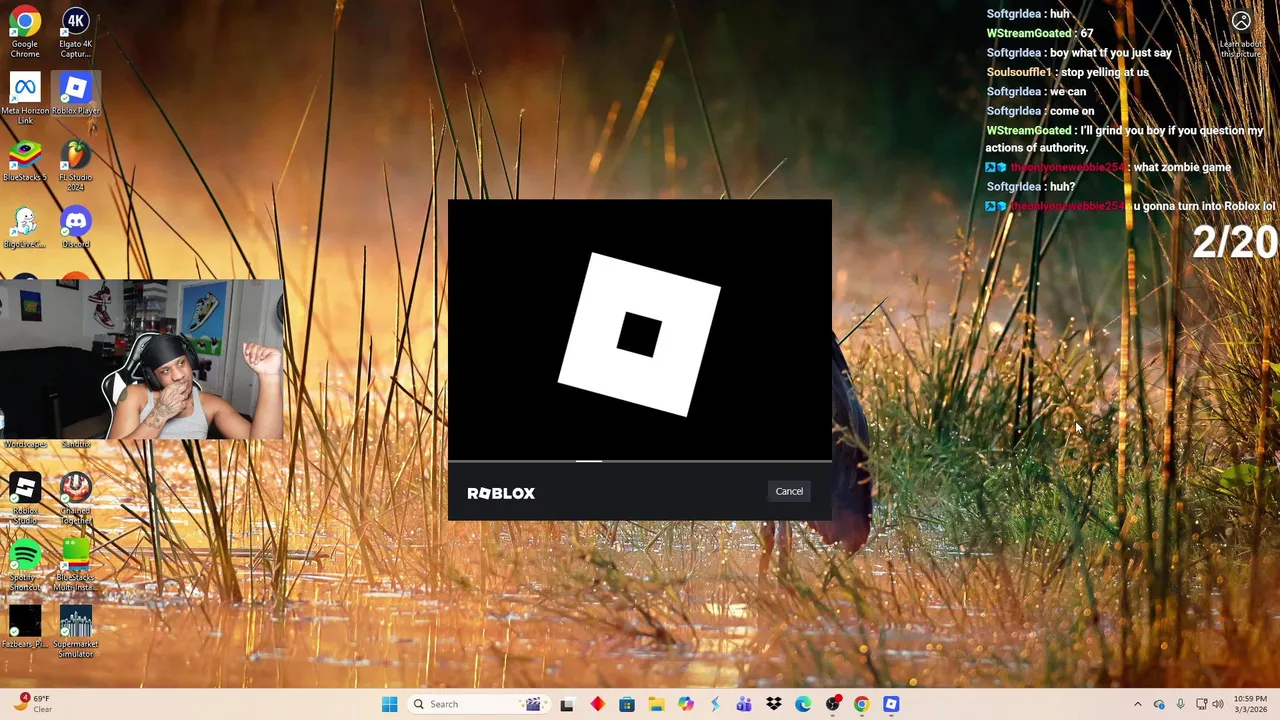Open BlueStacks Multi-Instance desktop icon

pos(75,565)
